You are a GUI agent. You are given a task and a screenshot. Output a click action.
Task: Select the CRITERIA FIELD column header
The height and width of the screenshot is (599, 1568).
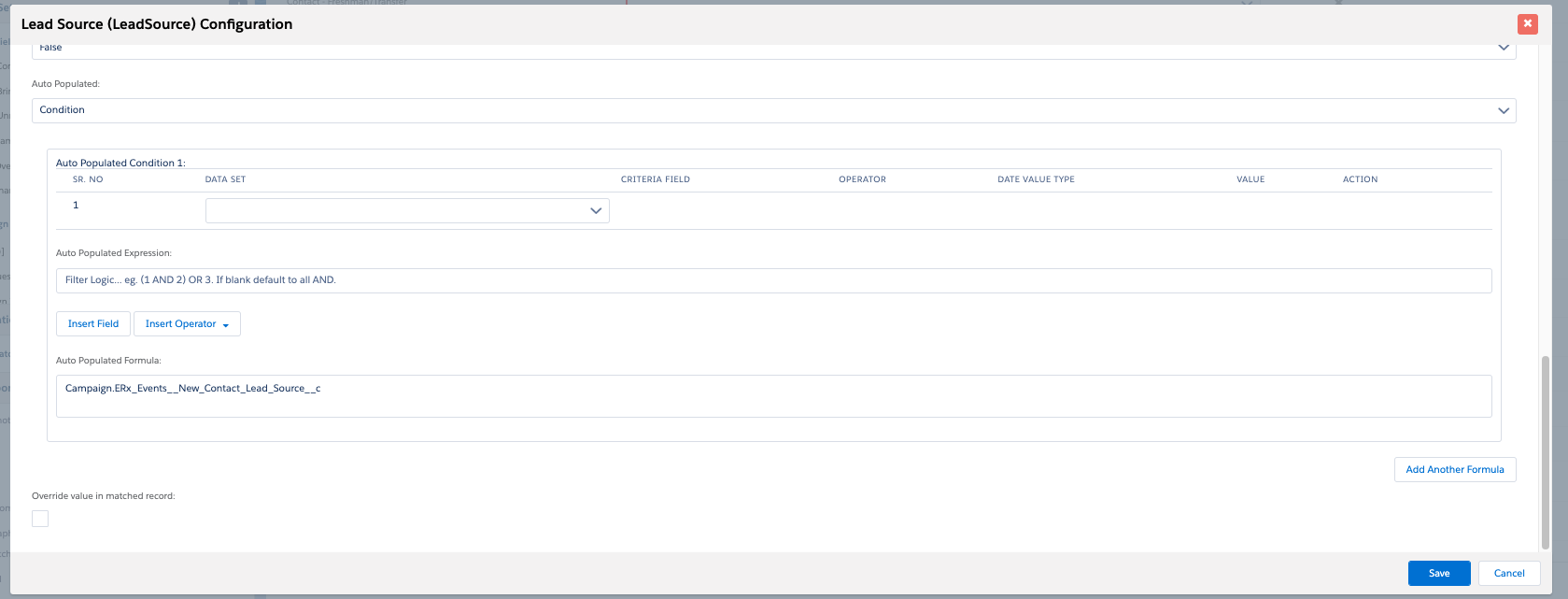pyautogui.click(x=655, y=179)
